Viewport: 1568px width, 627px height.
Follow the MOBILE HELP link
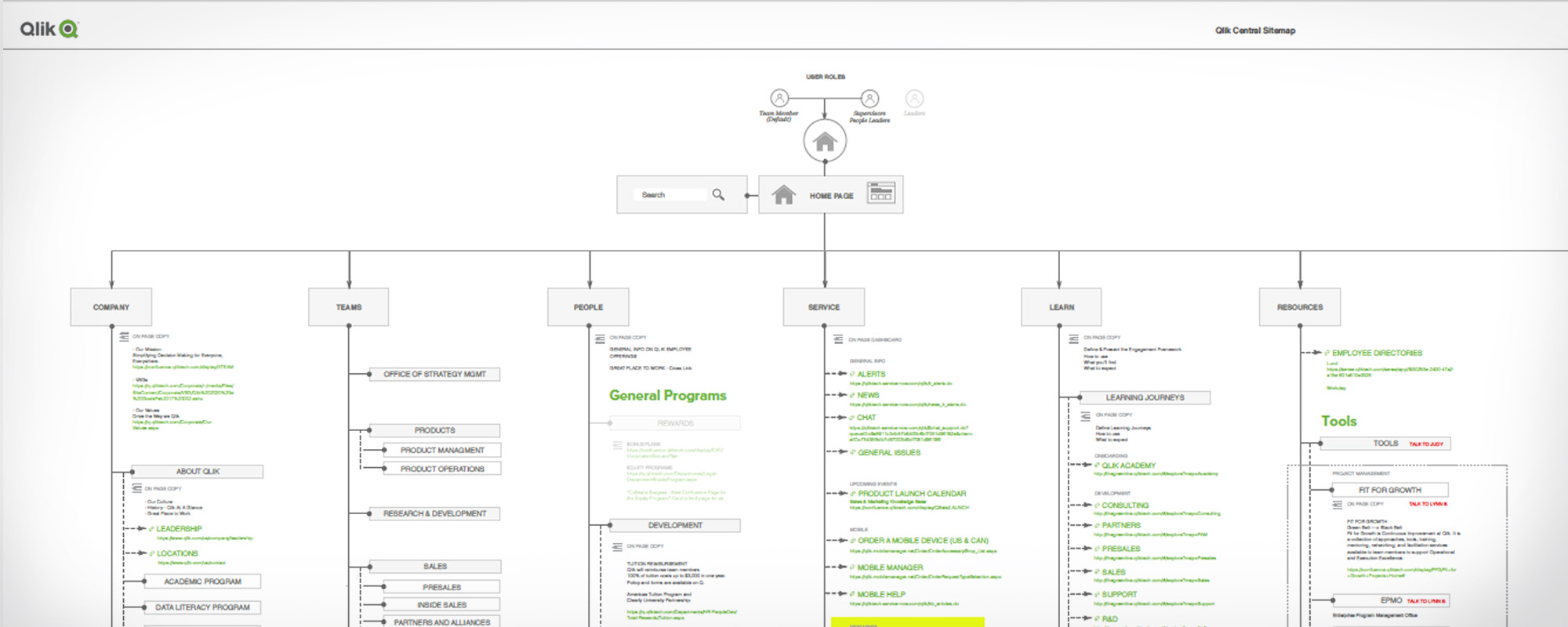[881, 595]
